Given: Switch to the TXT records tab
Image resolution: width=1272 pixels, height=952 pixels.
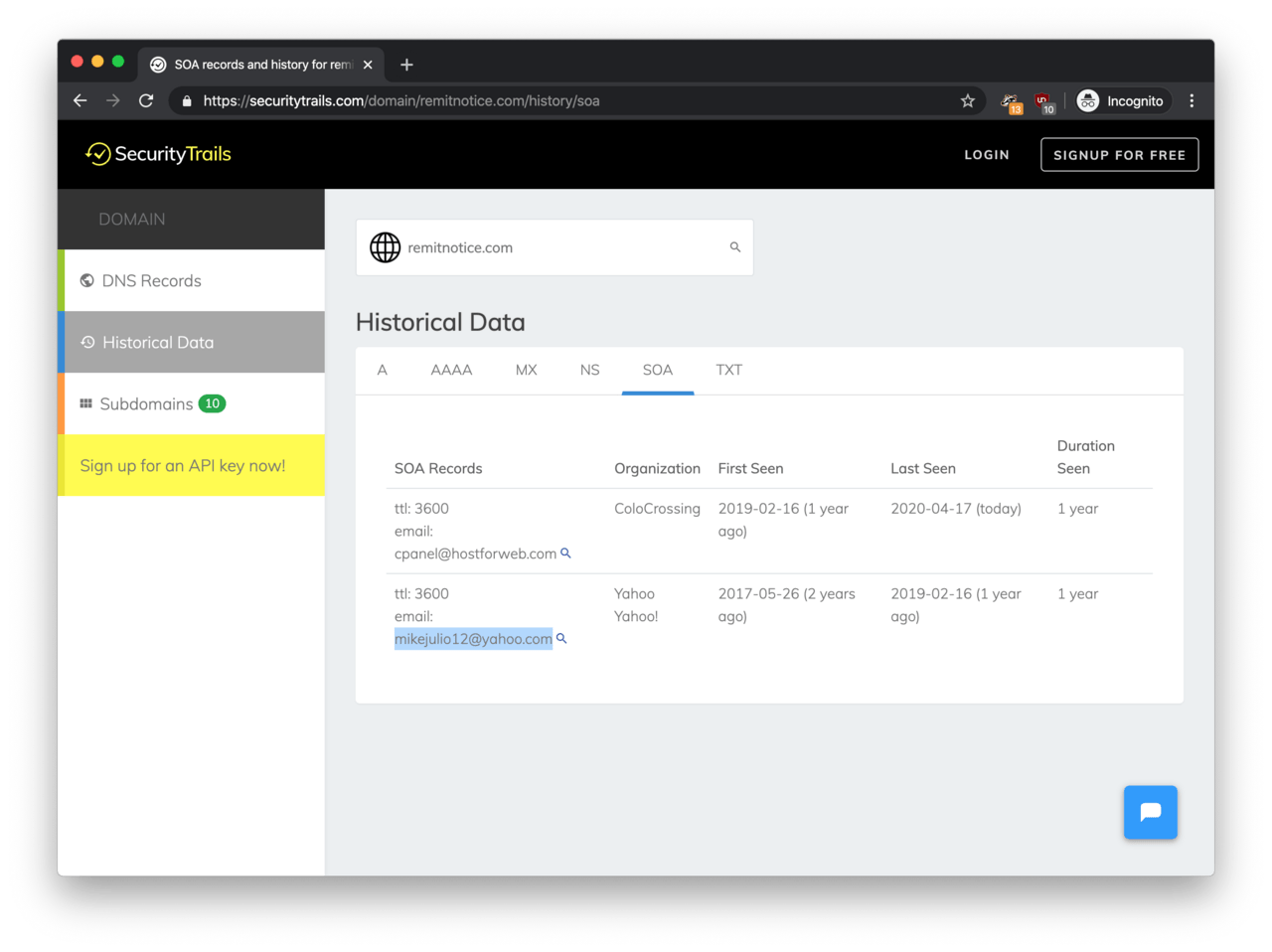Looking at the screenshot, I should pyautogui.click(x=729, y=370).
